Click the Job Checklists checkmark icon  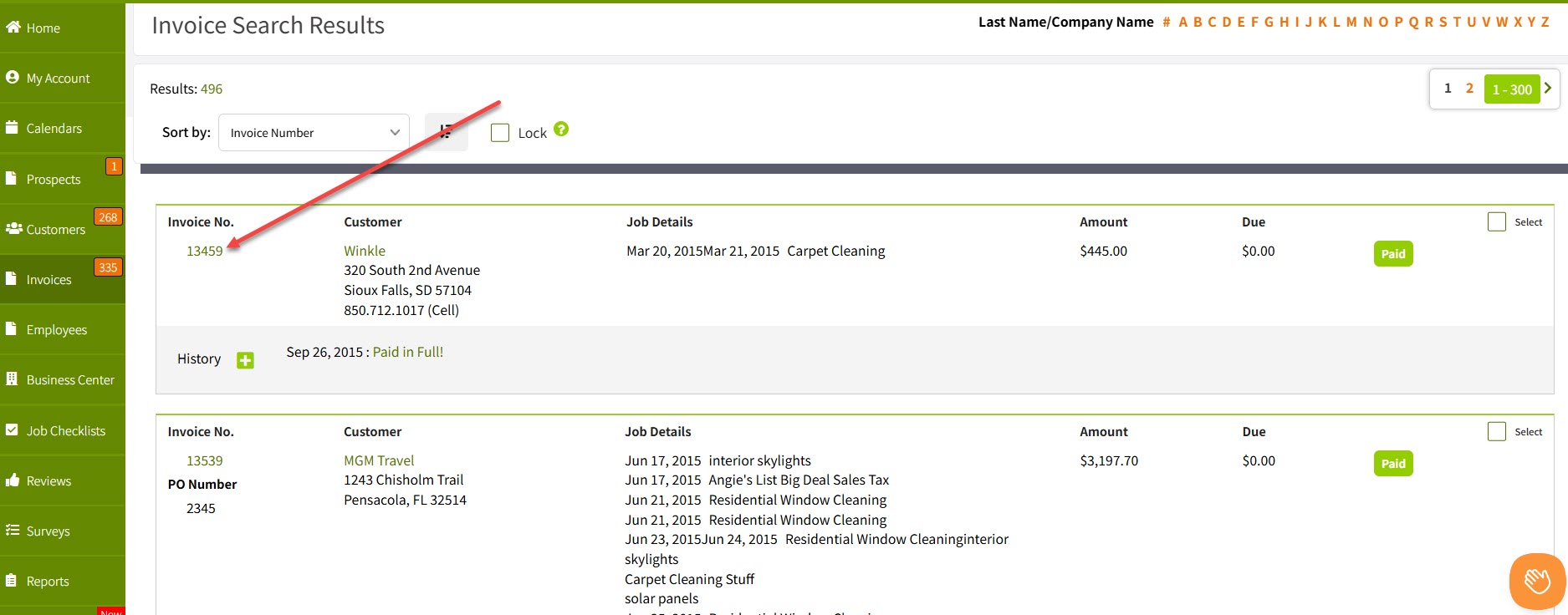(x=12, y=429)
